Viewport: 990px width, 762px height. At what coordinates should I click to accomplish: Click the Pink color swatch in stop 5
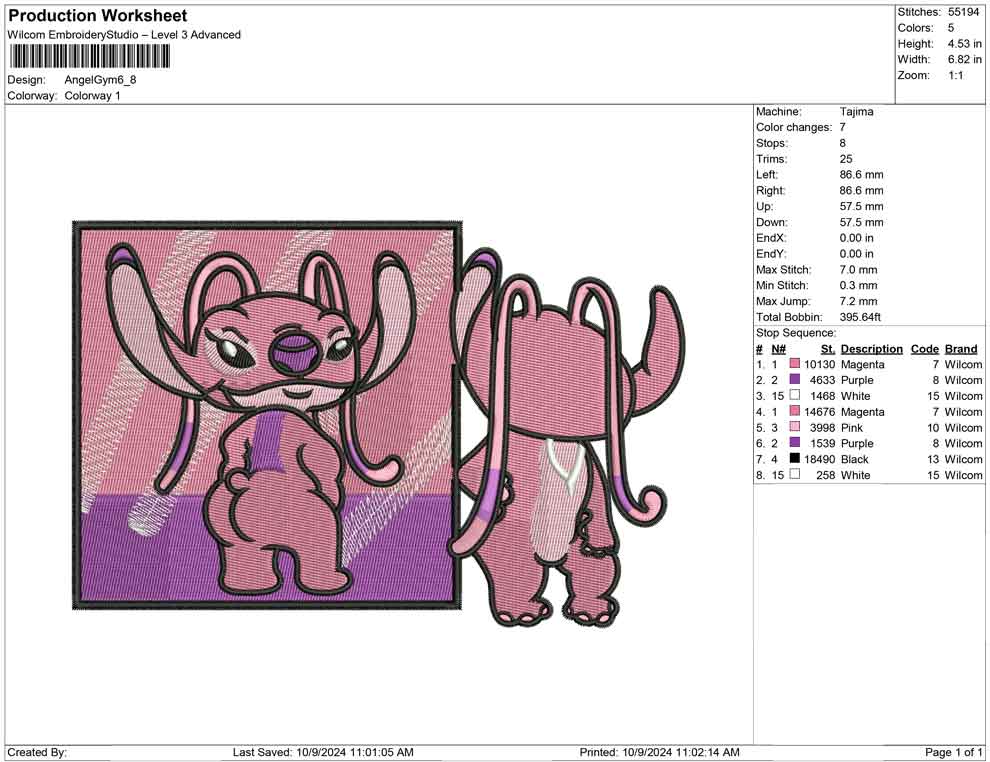(795, 427)
